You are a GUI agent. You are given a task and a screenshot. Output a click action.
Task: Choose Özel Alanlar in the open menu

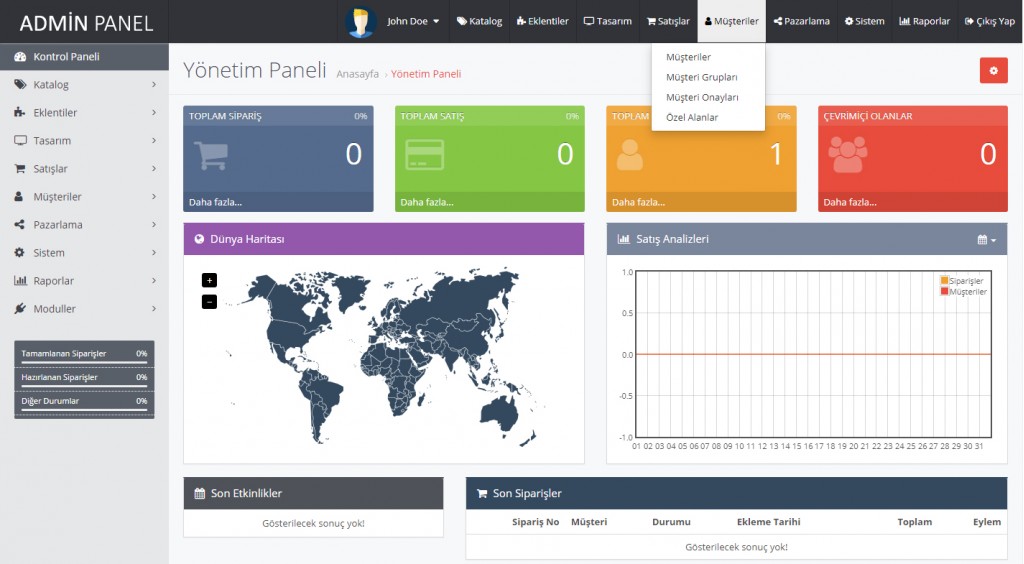[692, 117]
